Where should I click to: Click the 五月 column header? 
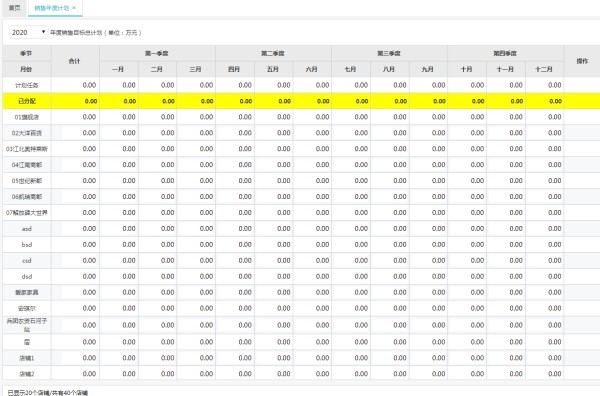(273, 69)
